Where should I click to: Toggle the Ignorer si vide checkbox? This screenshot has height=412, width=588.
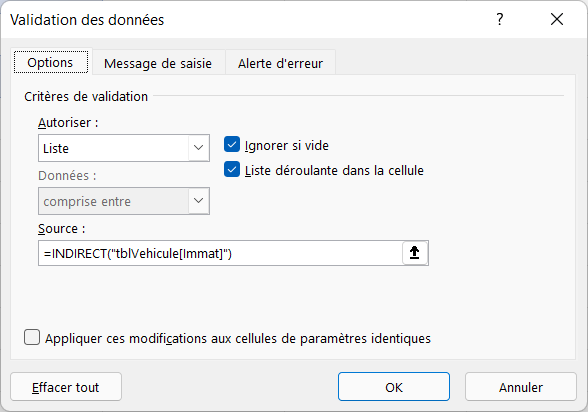[232, 145]
